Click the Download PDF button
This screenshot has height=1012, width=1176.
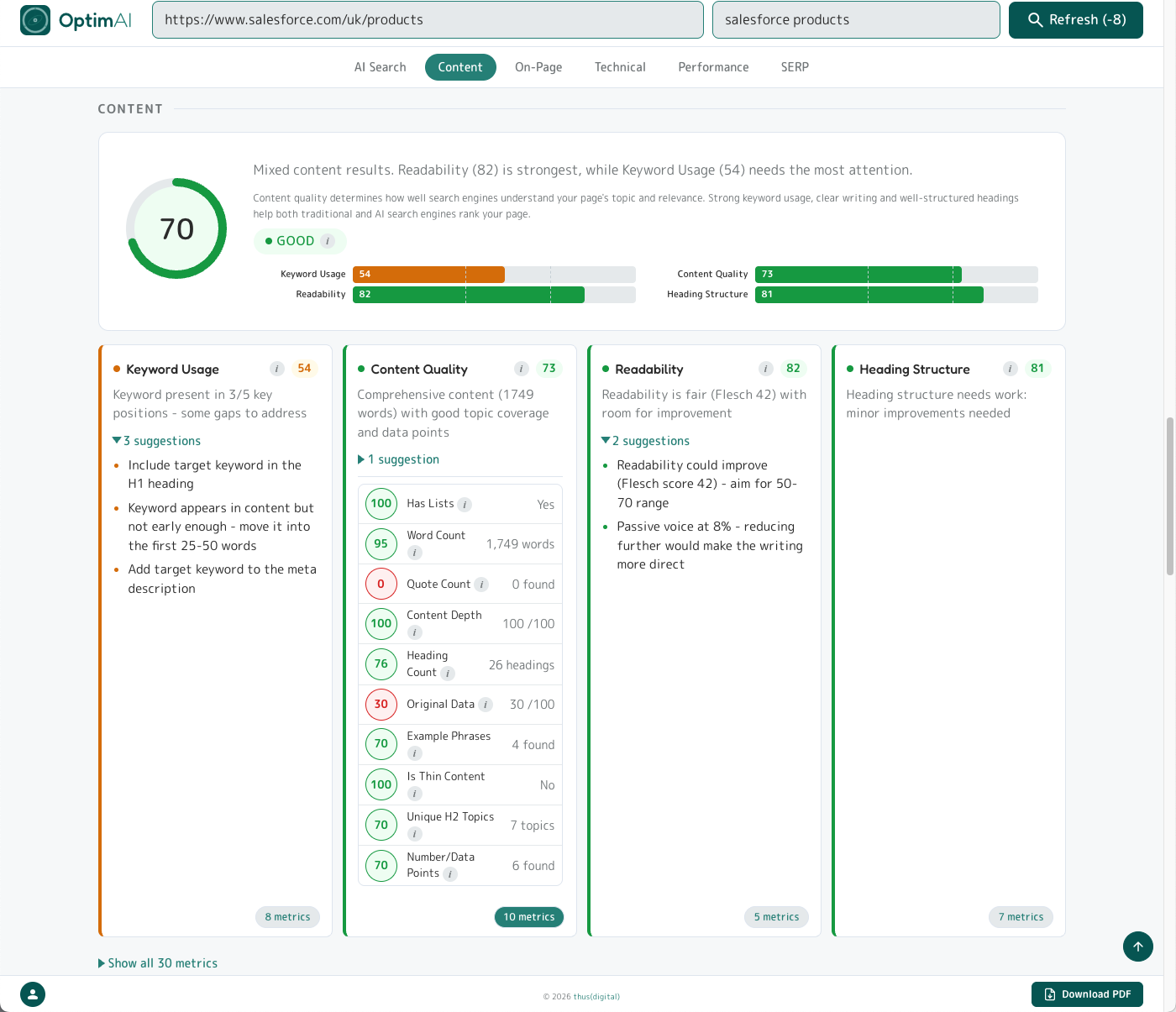click(1087, 994)
